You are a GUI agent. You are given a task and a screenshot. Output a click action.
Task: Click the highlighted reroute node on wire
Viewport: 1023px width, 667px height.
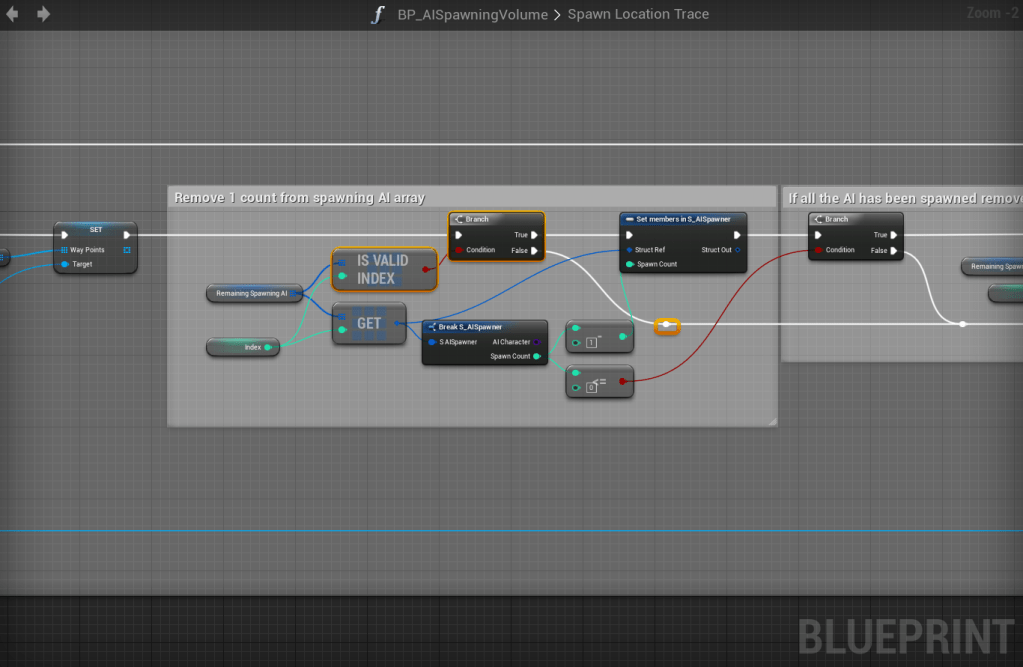pos(667,325)
